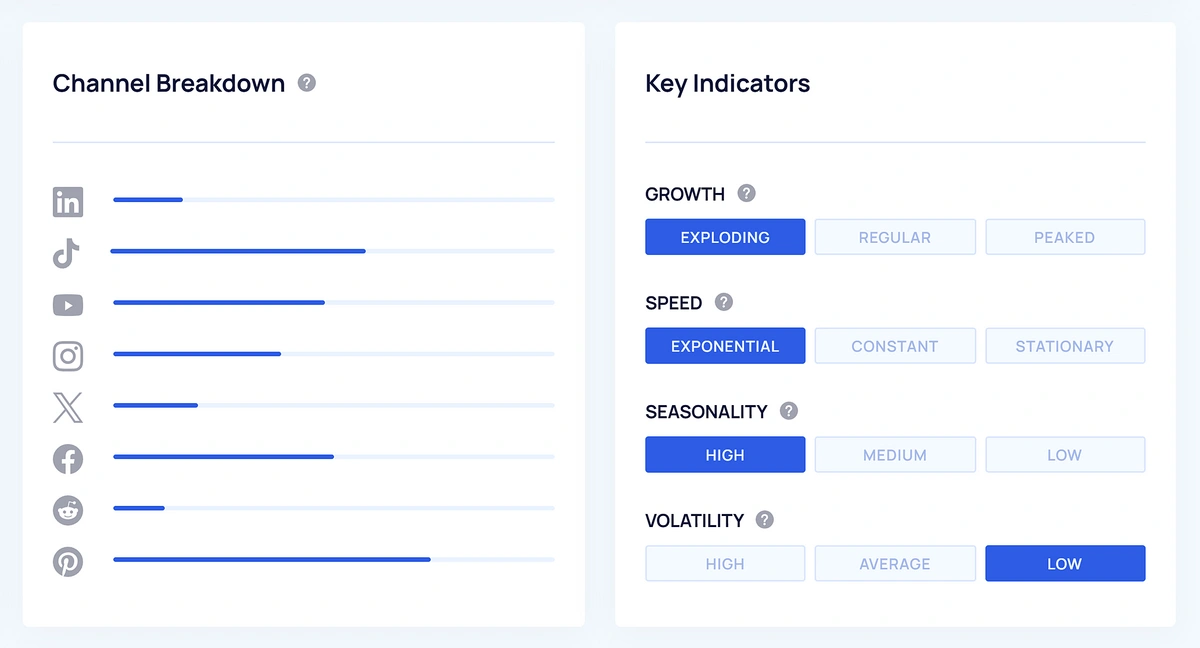Viewport: 1200px width, 648px height.
Task: Switch seasonality to MEDIUM
Action: point(895,455)
